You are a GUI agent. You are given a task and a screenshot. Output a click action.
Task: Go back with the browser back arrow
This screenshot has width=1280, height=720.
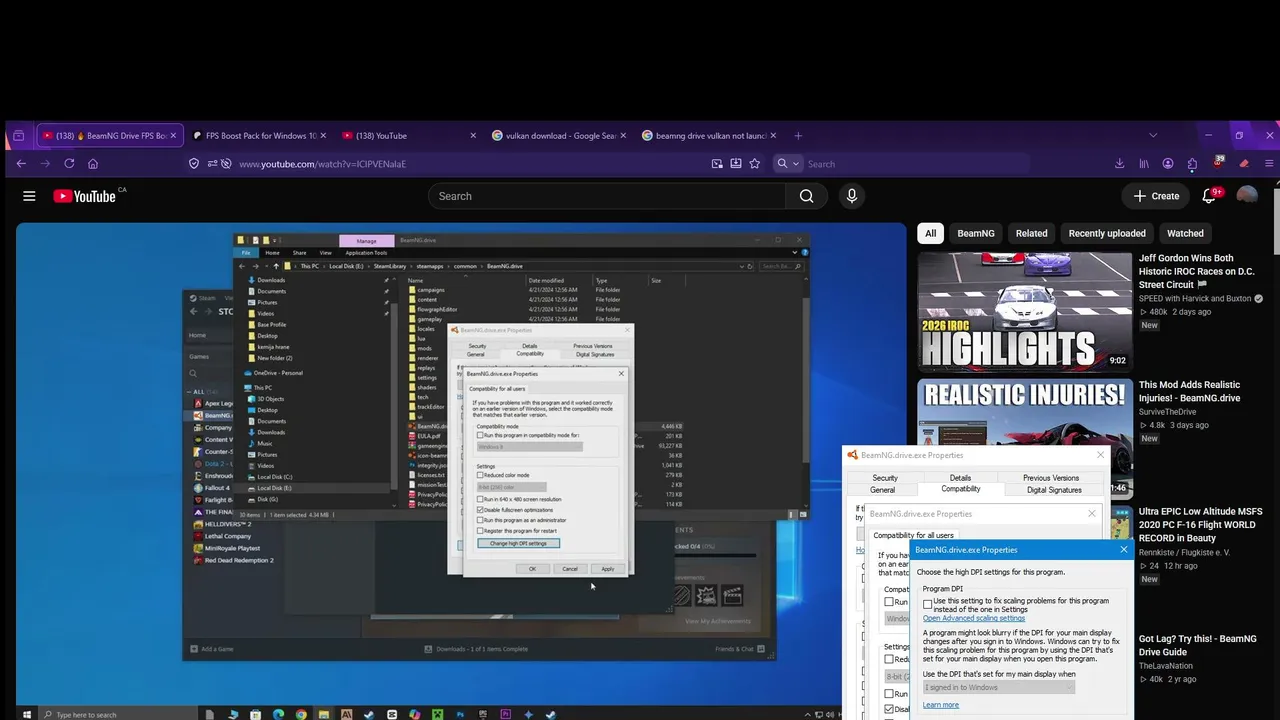tap(21, 164)
